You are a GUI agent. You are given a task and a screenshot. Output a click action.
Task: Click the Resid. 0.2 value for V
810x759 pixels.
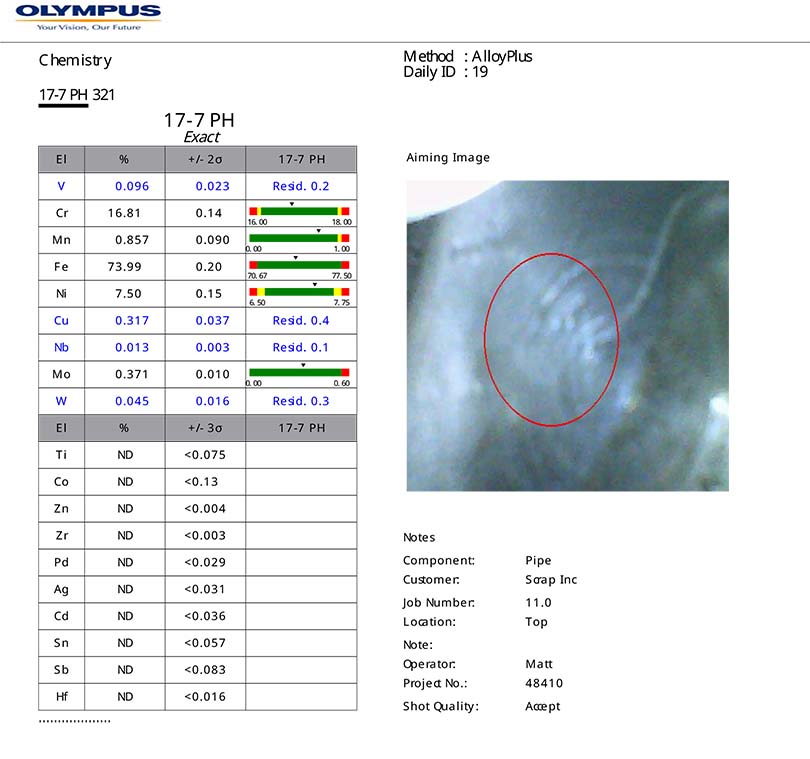pyautogui.click(x=300, y=186)
